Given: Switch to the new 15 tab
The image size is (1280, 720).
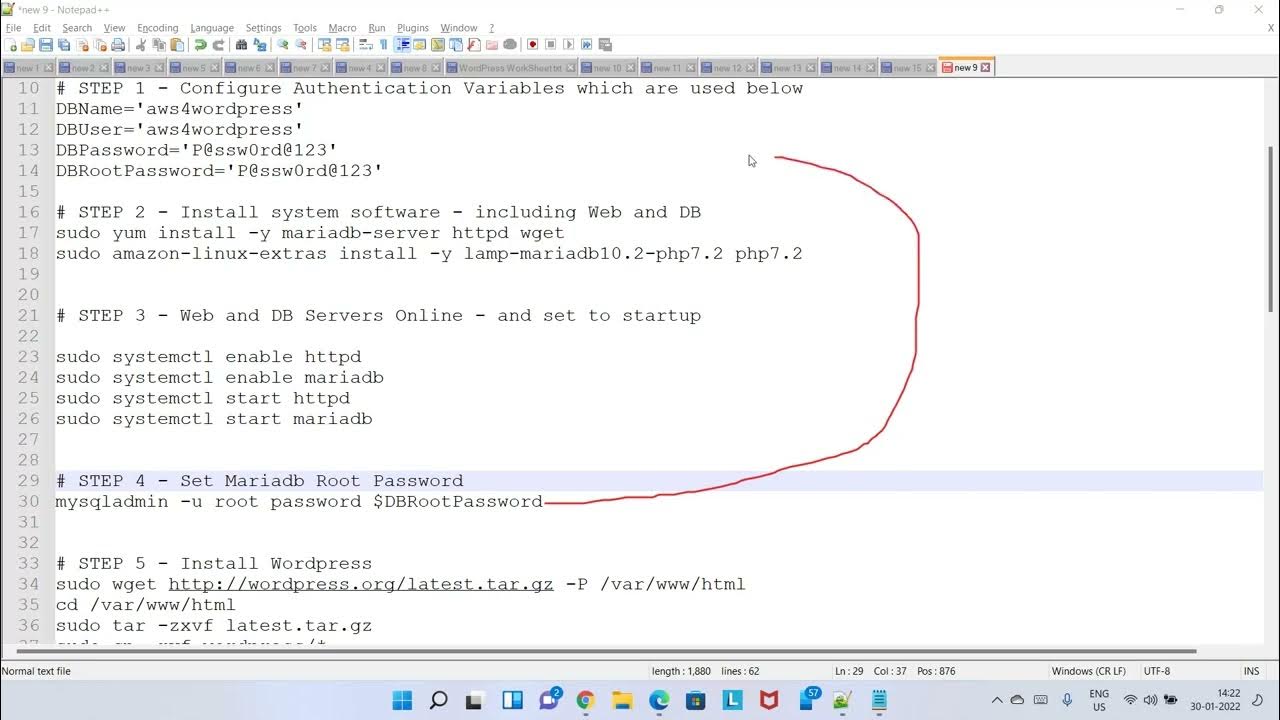Looking at the screenshot, I should coord(908,68).
